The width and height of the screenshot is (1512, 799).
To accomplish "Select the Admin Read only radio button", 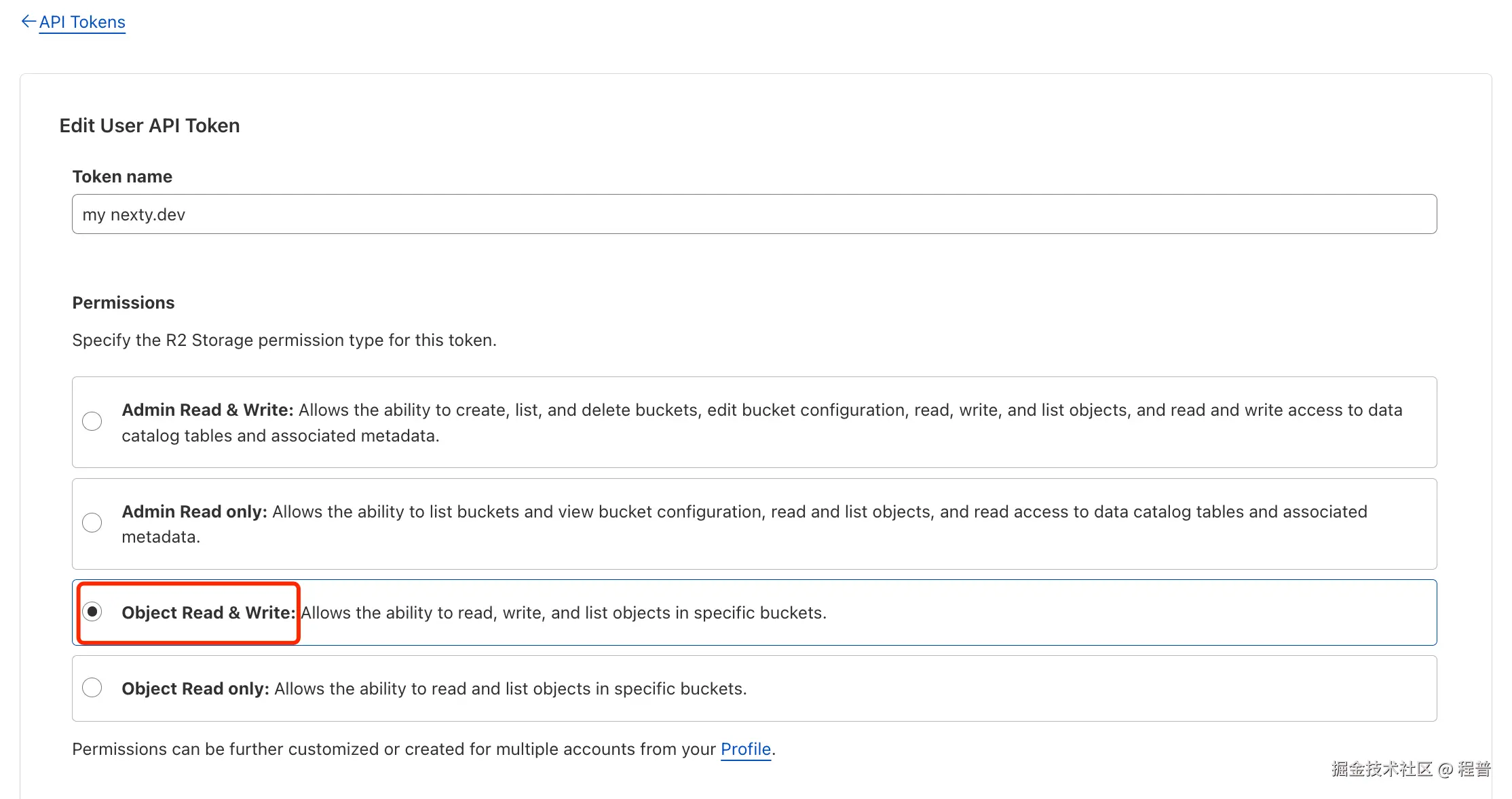I will 92,522.
